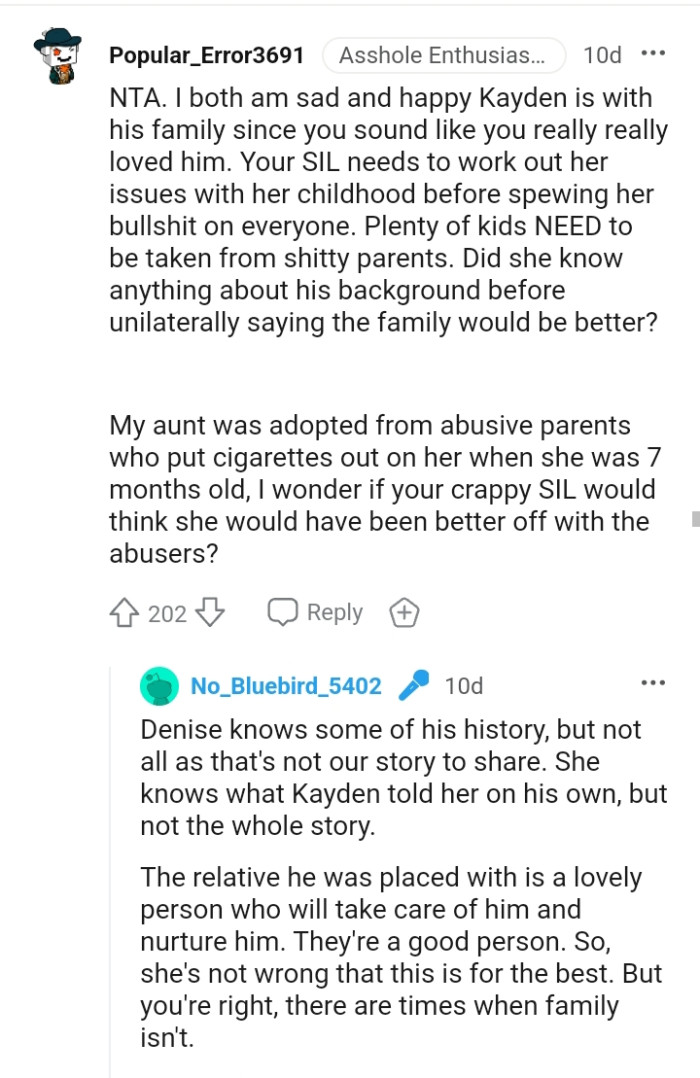
Task: Select the Asshole Enthusiast flair tag
Action: 443,55
